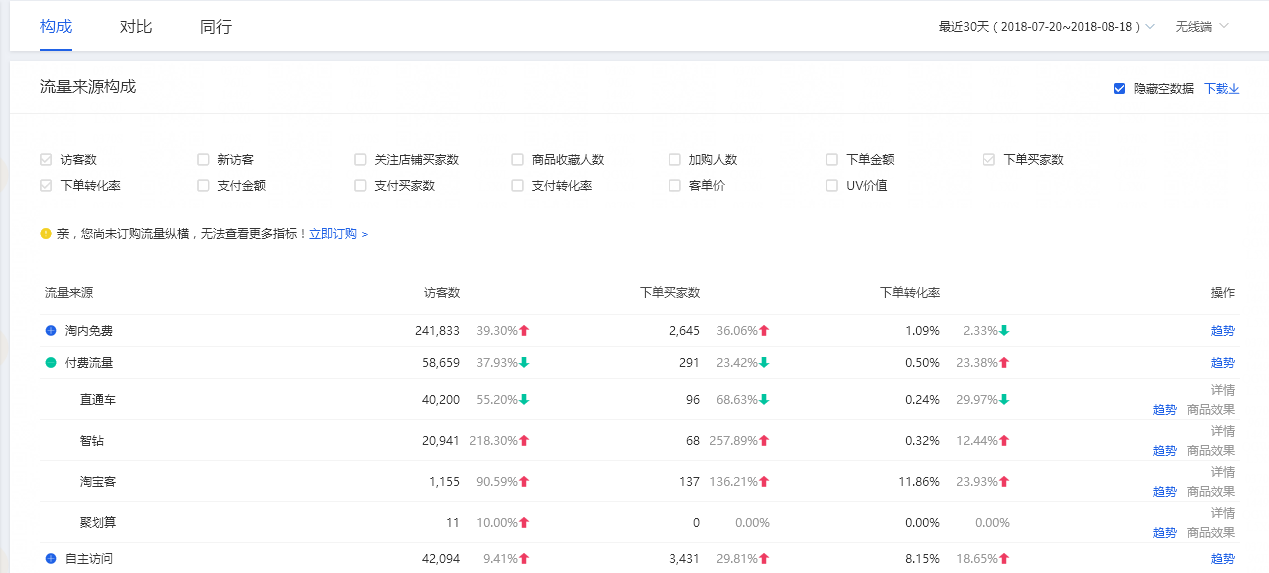Screen dimensions: 1269x573
Task: Switch to the 同行 tab
Action: [x=216, y=27]
